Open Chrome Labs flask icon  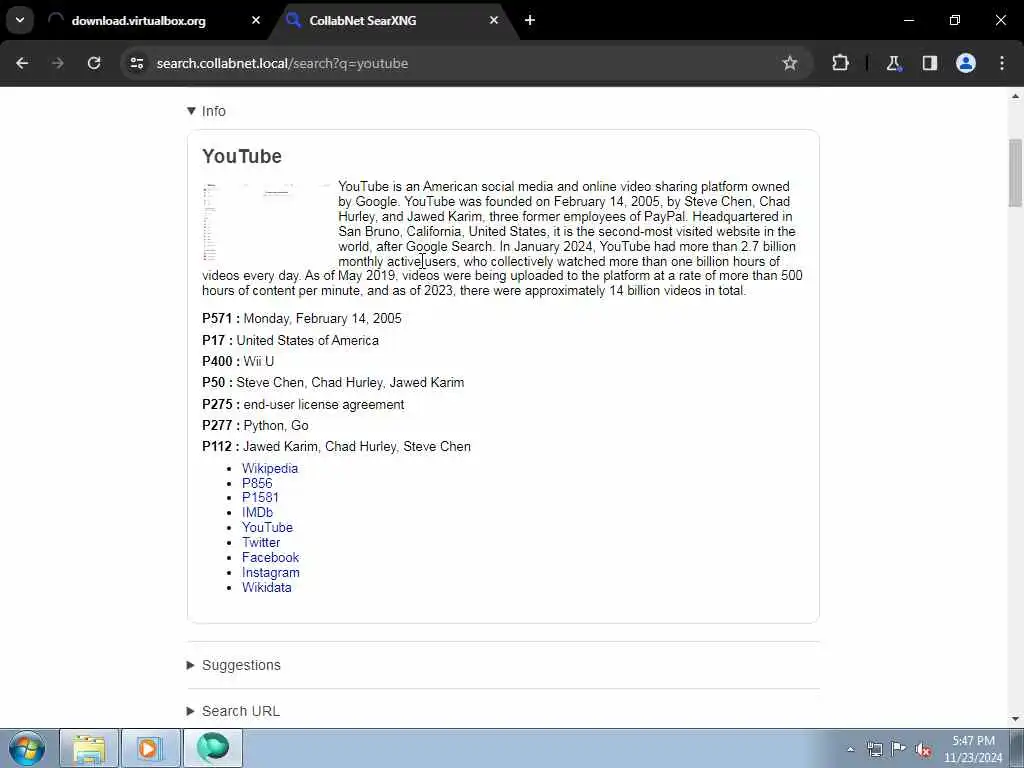tap(893, 63)
